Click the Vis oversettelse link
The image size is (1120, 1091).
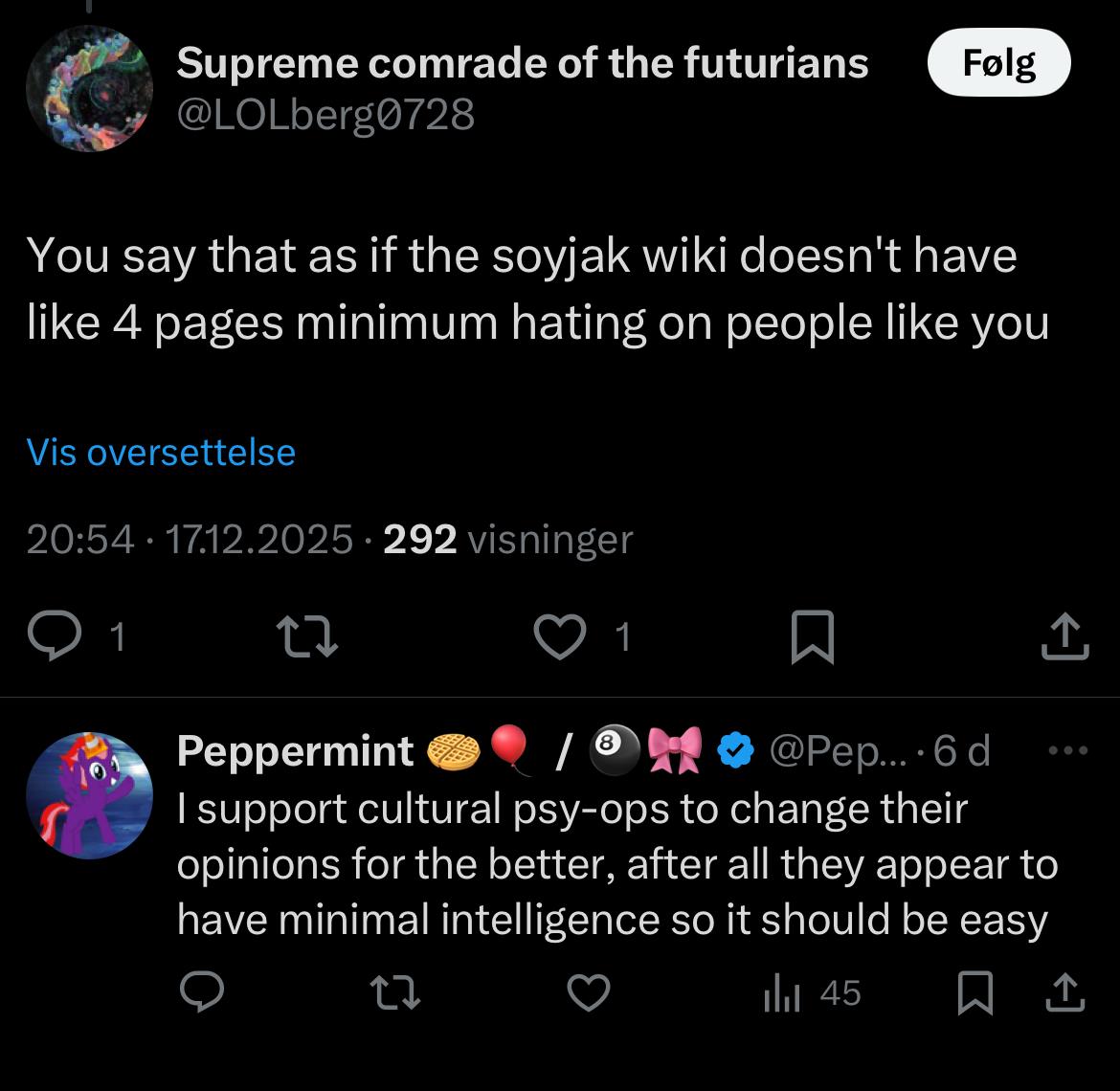[161, 452]
